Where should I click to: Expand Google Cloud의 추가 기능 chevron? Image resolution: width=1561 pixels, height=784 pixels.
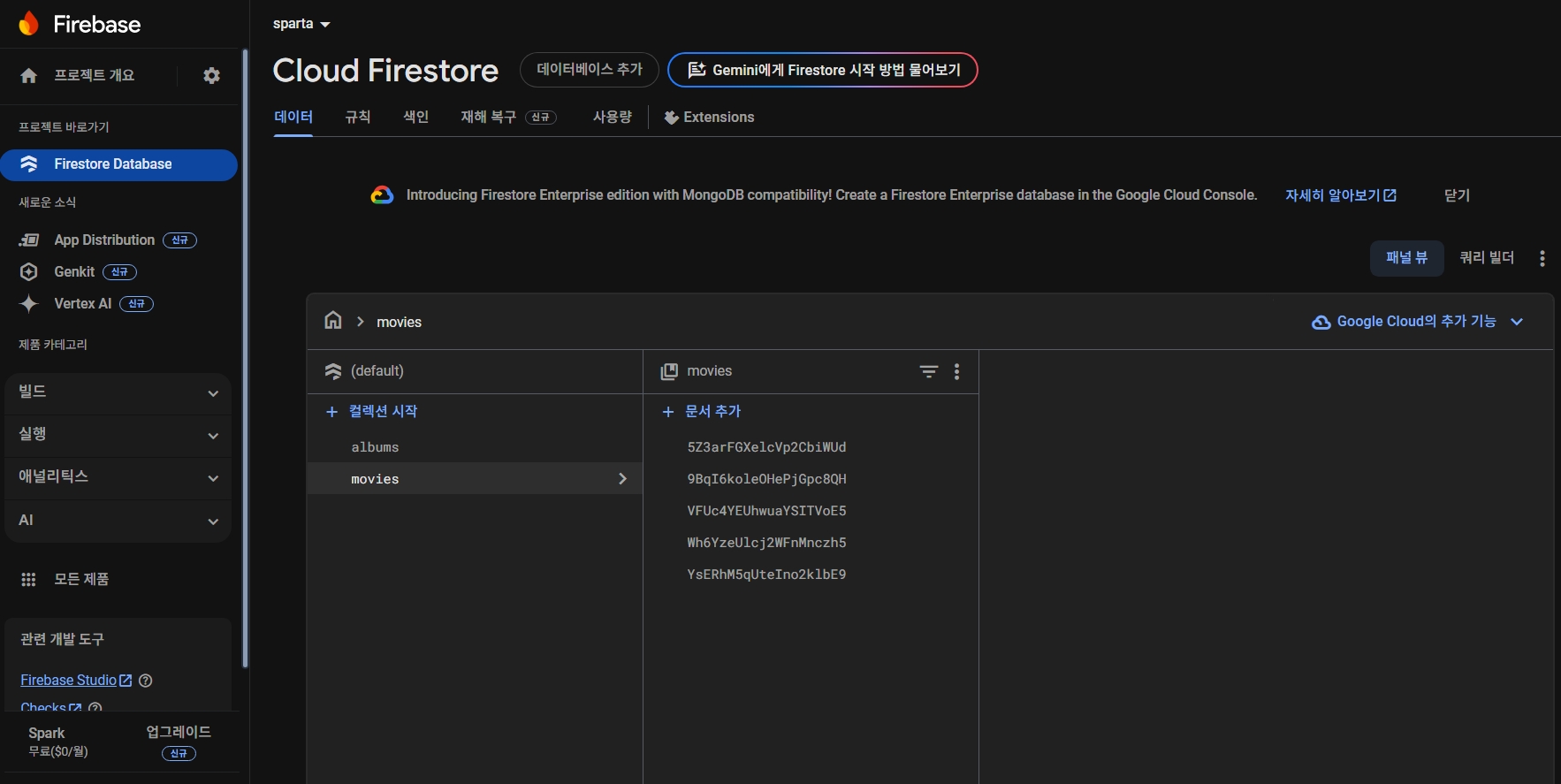coord(1518,322)
